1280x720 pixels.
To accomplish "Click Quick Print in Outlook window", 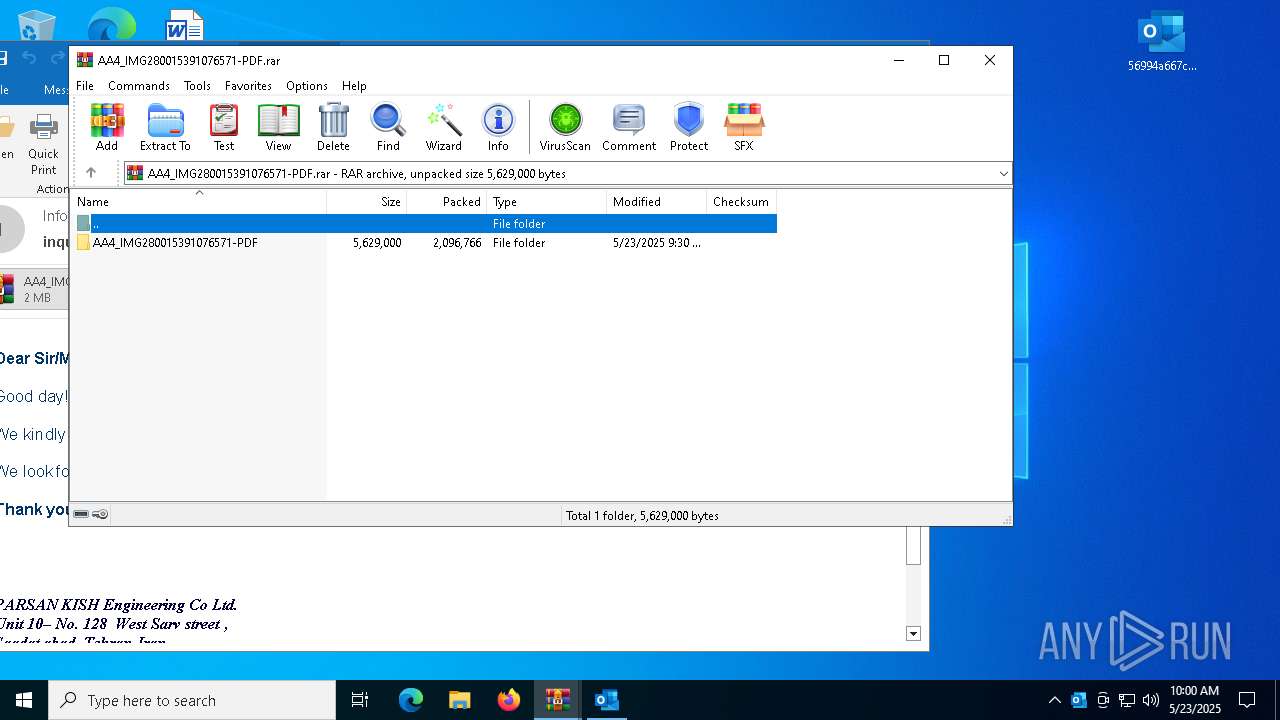I will coord(43,143).
